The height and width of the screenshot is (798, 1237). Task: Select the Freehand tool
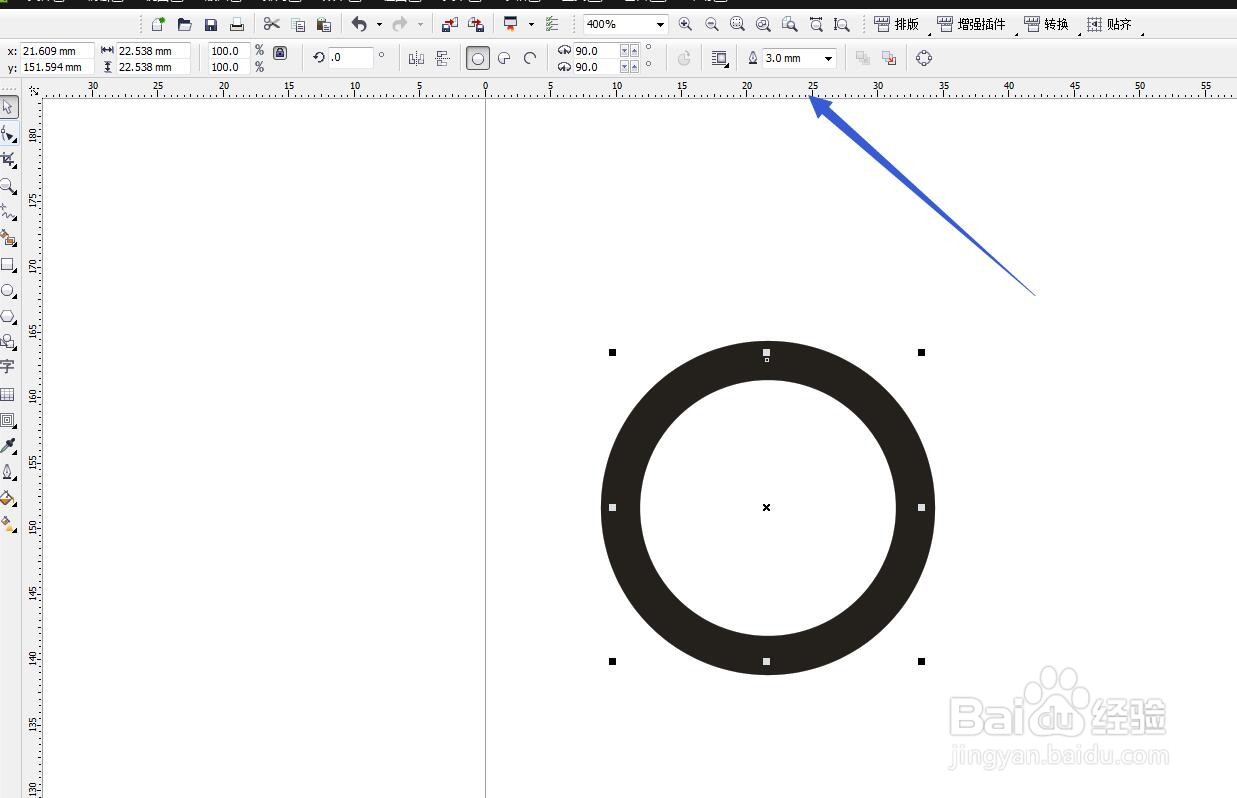(8, 212)
